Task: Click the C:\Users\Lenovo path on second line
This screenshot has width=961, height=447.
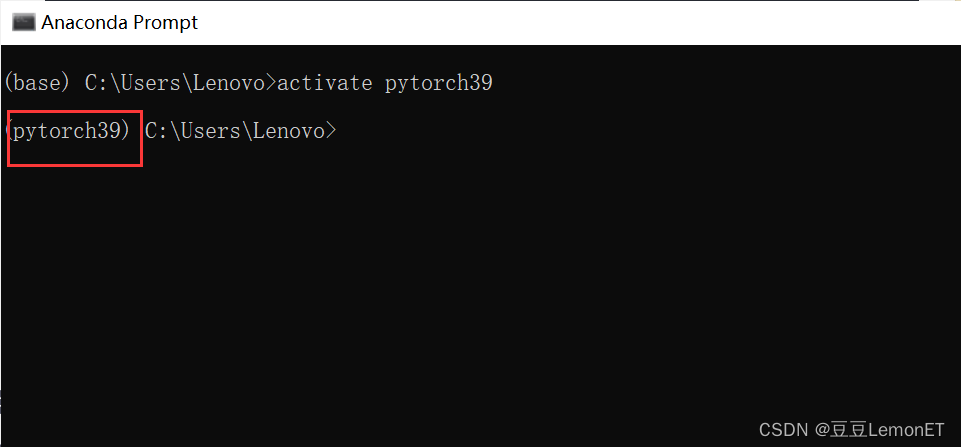Action: click(x=235, y=130)
